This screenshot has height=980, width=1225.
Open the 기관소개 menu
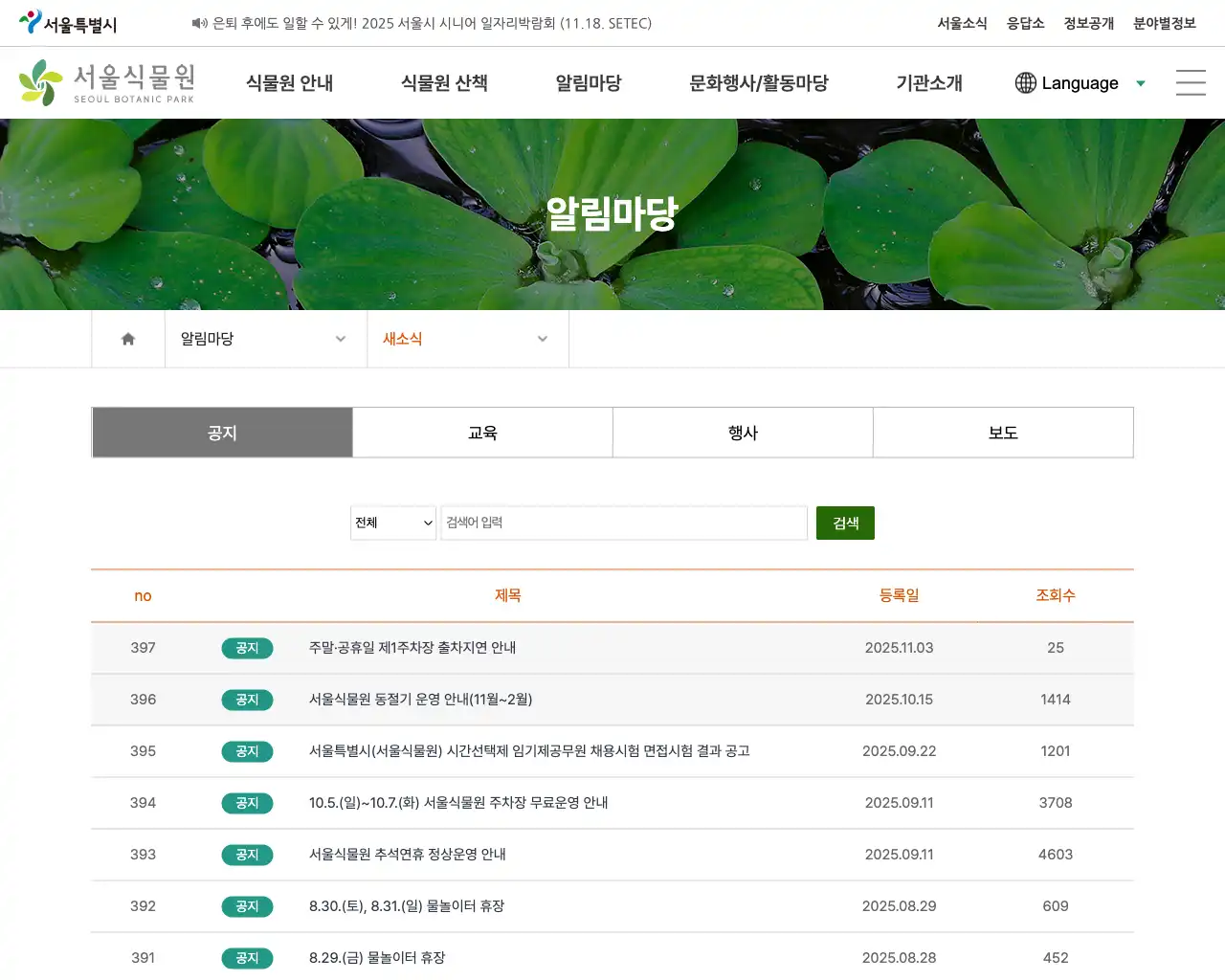[926, 83]
